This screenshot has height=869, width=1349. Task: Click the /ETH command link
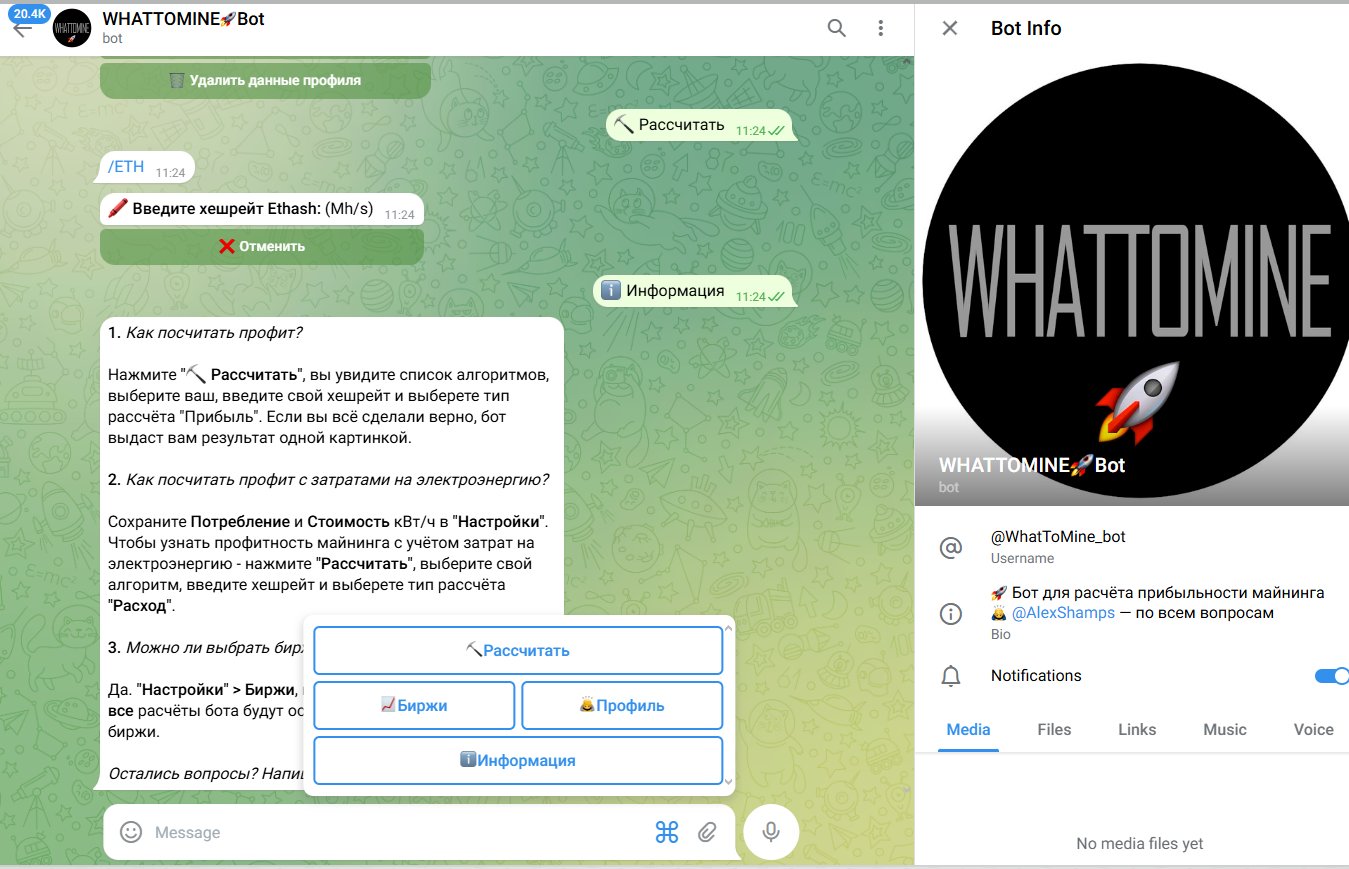coord(126,167)
